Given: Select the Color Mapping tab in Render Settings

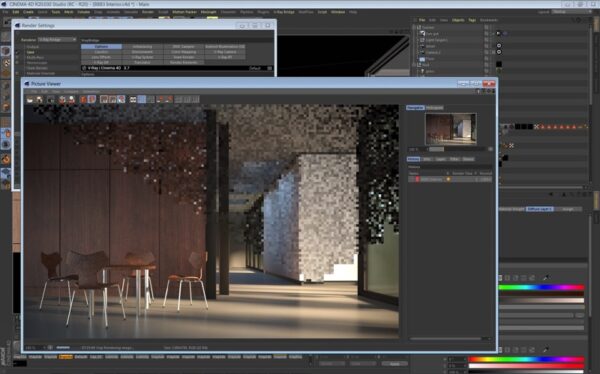Looking at the screenshot, I should click(x=183, y=52).
